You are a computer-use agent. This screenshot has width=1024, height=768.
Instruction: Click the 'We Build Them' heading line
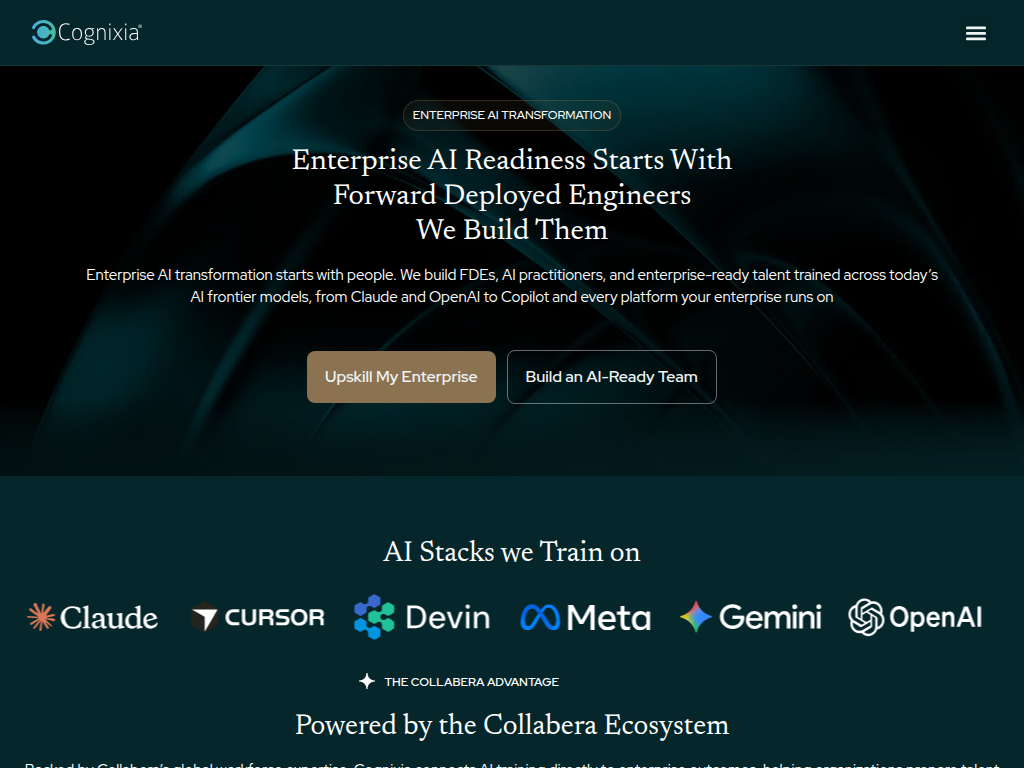pos(511,230)
